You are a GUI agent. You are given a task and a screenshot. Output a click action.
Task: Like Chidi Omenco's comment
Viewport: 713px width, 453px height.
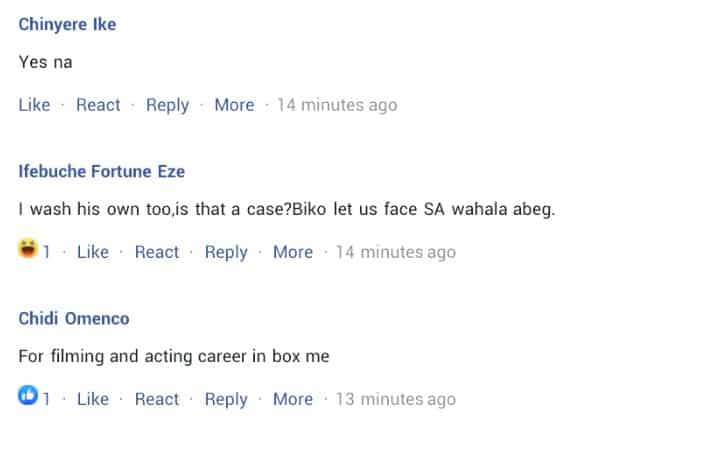[93, 399]
